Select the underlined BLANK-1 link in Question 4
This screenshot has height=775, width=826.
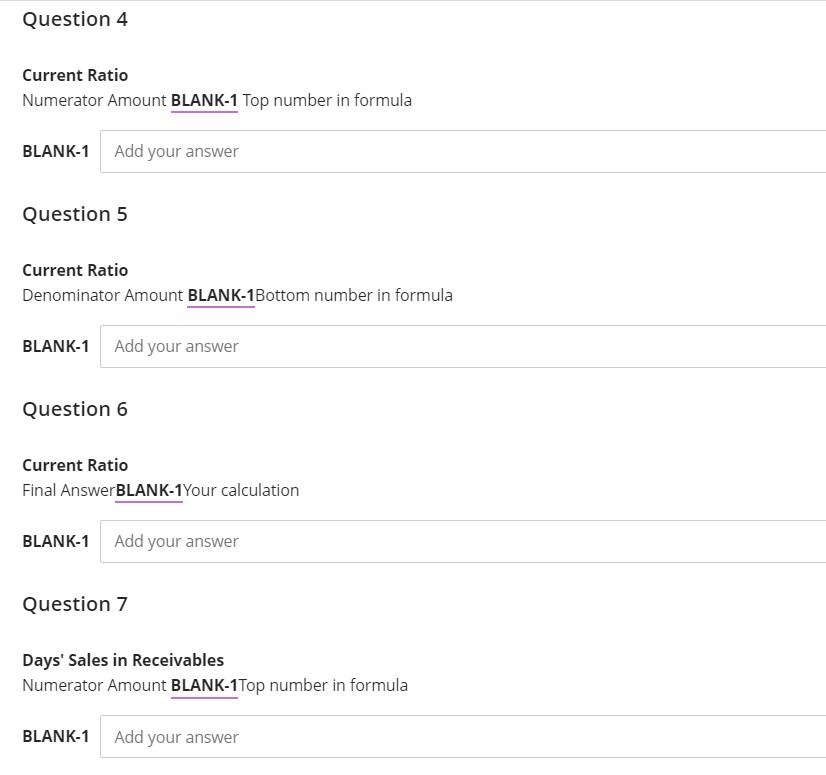(203, 100)
